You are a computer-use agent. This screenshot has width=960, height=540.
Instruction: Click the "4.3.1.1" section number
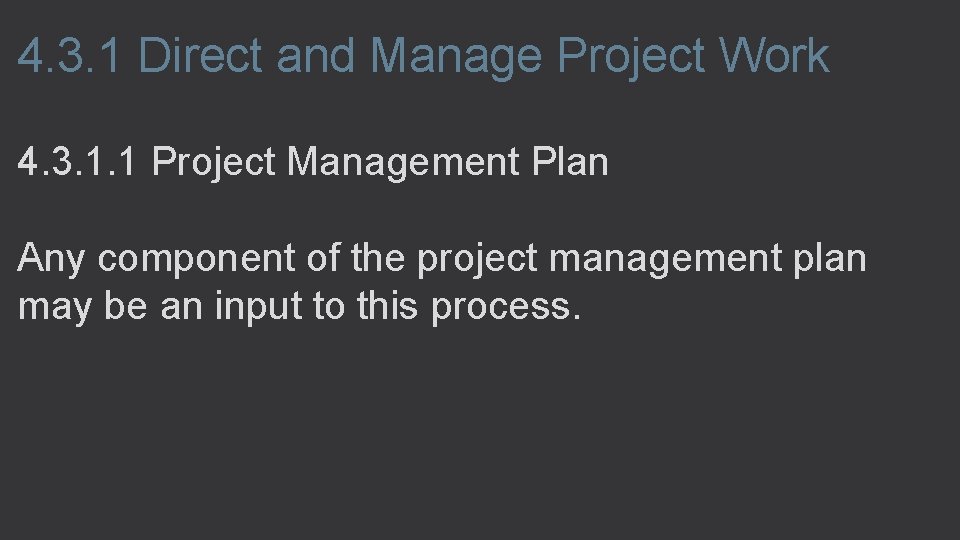tap(80, 162)
